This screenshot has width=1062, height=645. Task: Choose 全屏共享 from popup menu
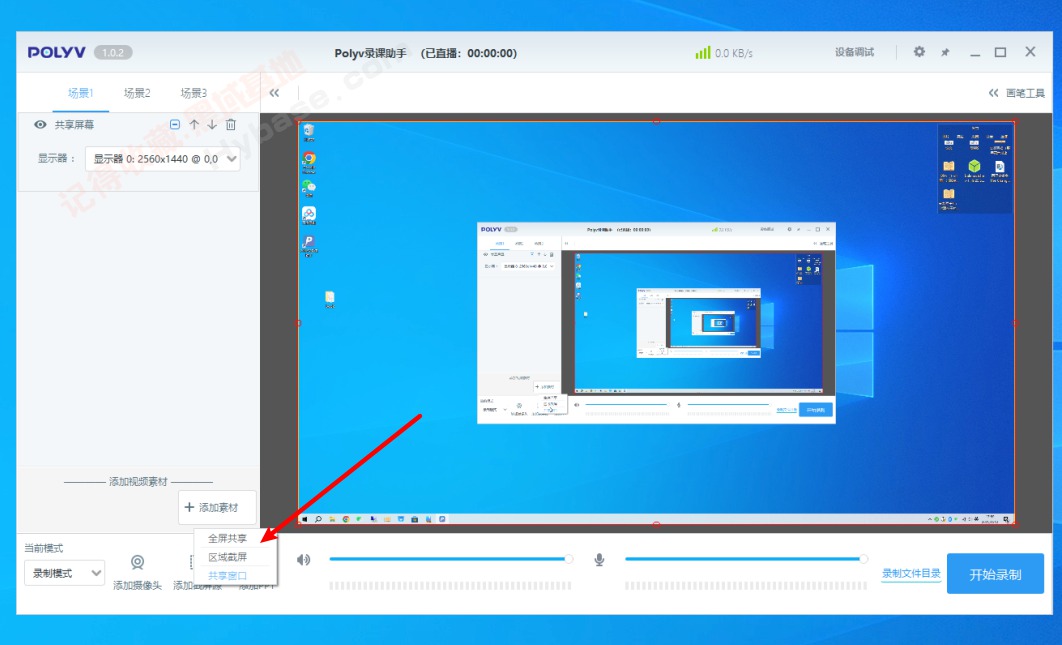pos(228,539)
